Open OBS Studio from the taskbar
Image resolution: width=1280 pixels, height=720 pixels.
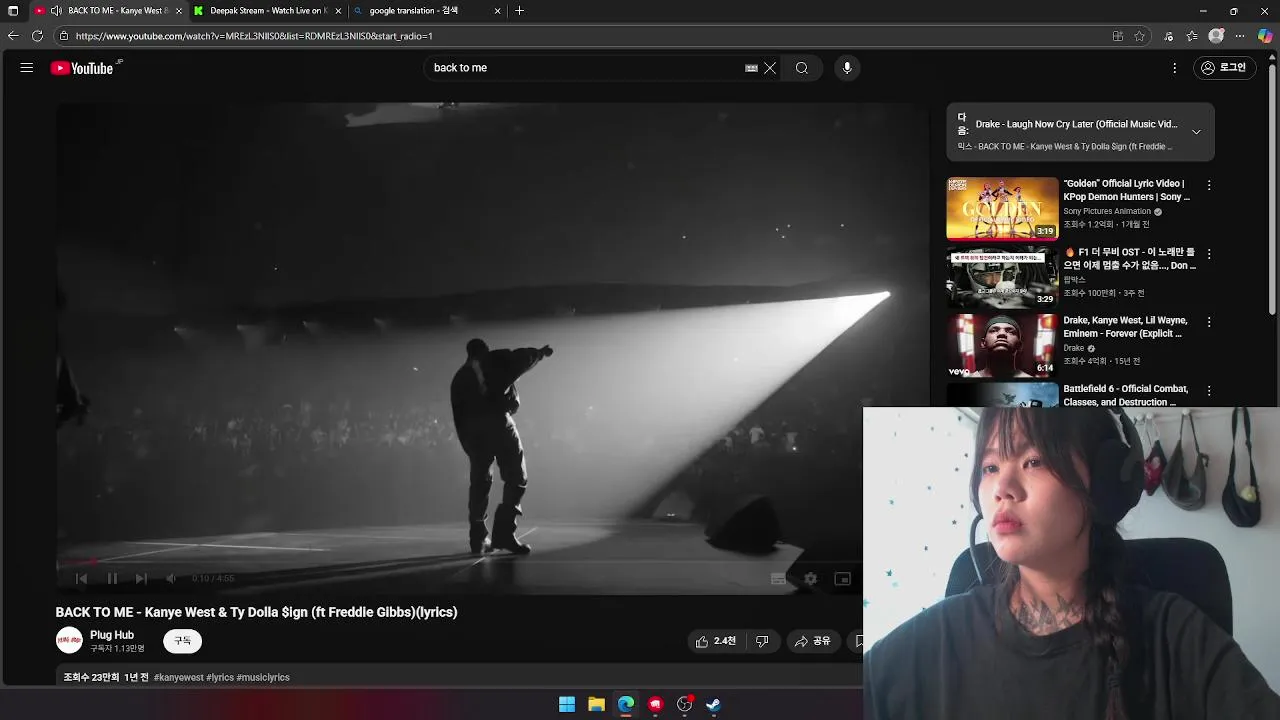click(685, 704)
